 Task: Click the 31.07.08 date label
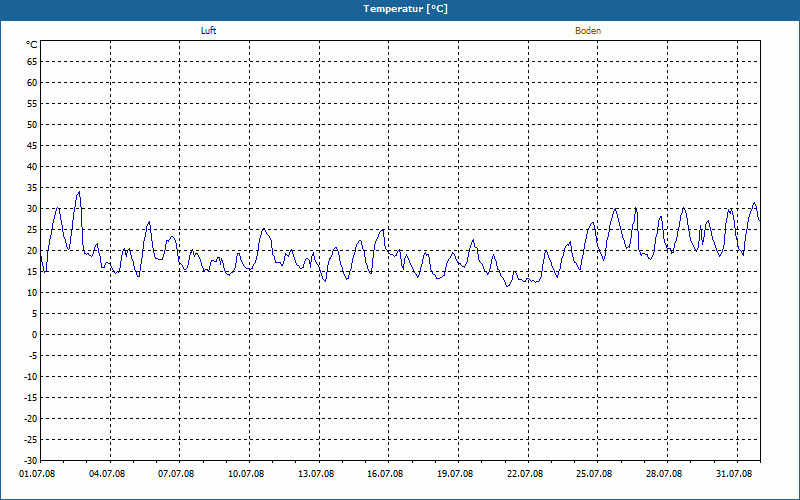pos(734,473)
